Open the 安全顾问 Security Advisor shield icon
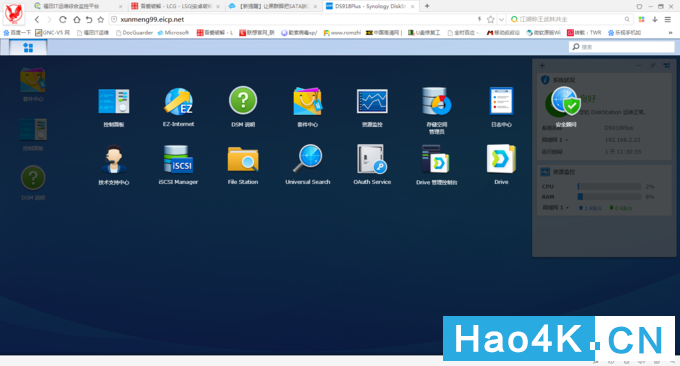The height and width of the screenshot is (366, 680). coord(566,102)
